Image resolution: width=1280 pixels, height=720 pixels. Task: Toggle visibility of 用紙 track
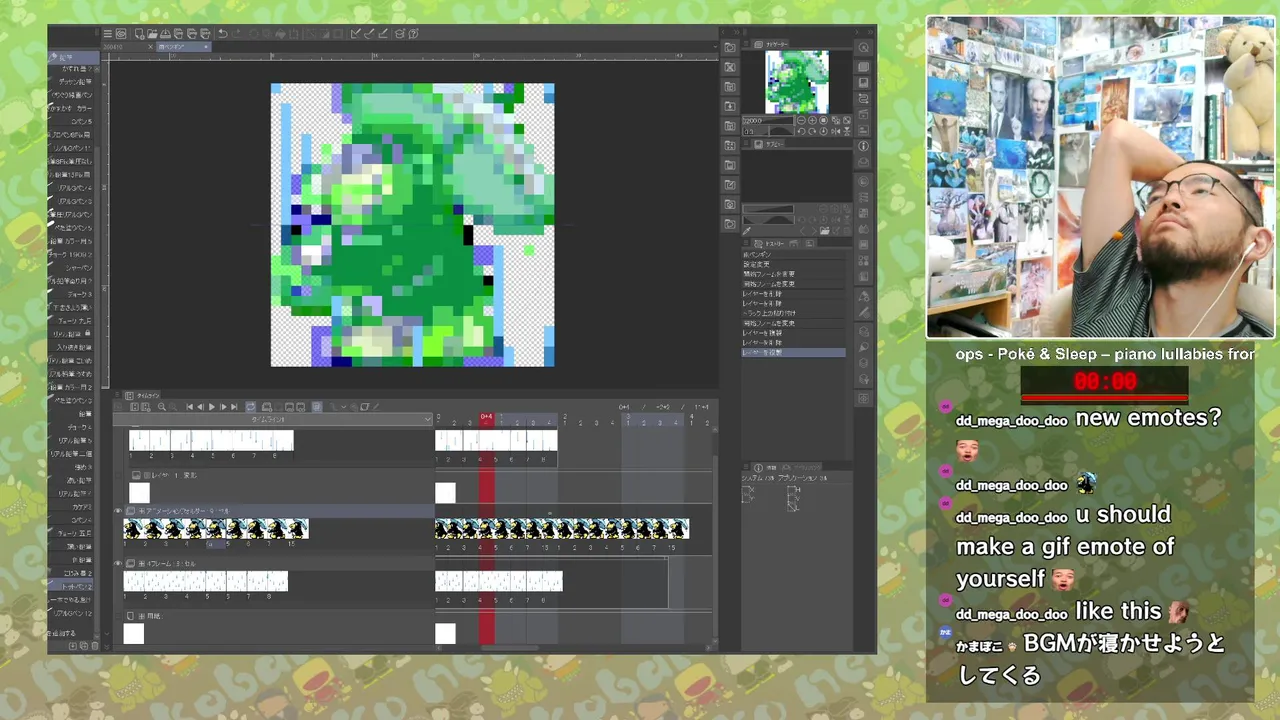coord(117,616)
